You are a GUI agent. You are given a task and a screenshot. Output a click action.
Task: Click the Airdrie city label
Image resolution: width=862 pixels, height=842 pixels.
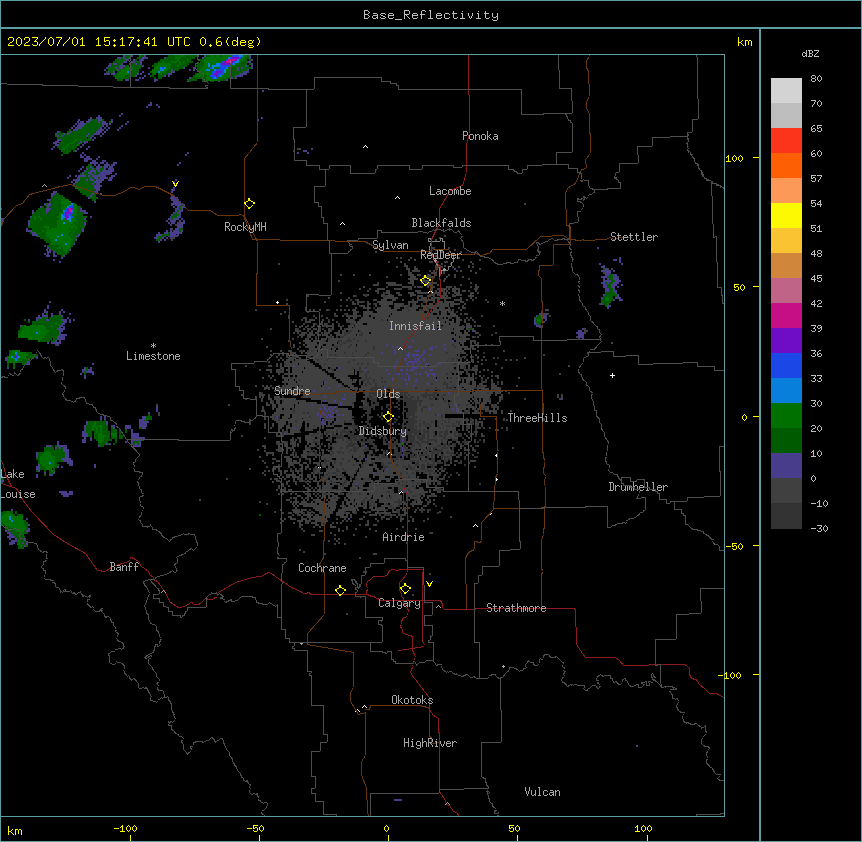click(x=403, y=537)
